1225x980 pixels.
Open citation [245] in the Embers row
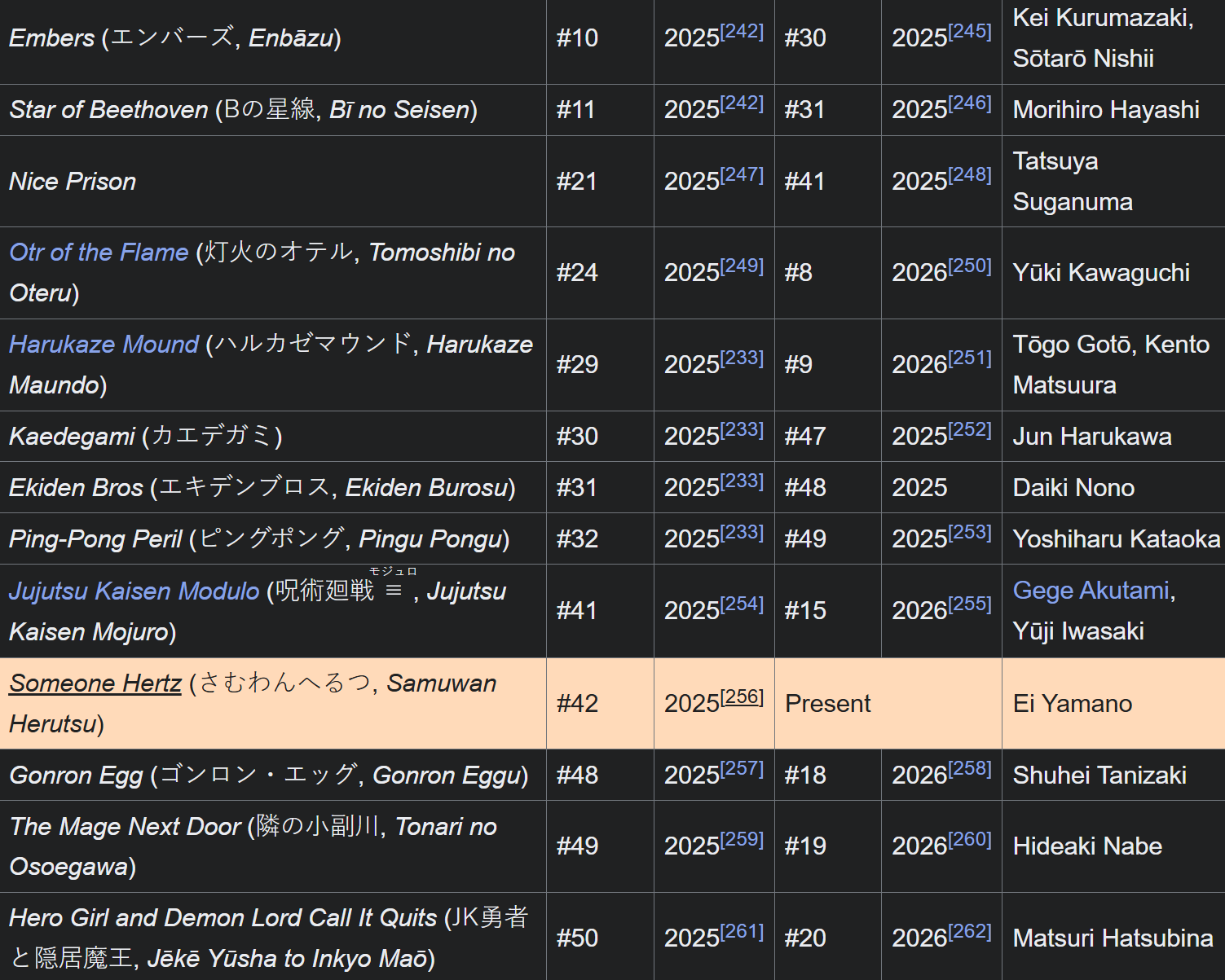pos(970,32)
